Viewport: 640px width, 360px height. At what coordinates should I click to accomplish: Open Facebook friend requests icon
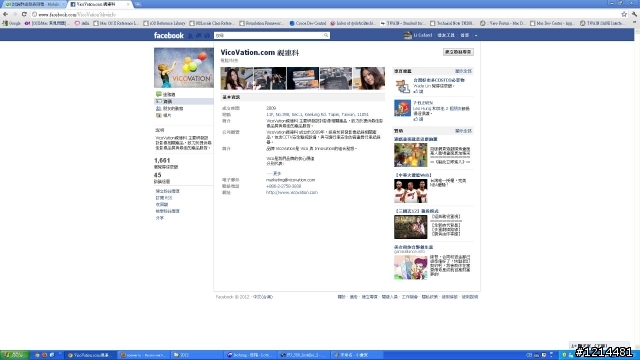(190, 36)
